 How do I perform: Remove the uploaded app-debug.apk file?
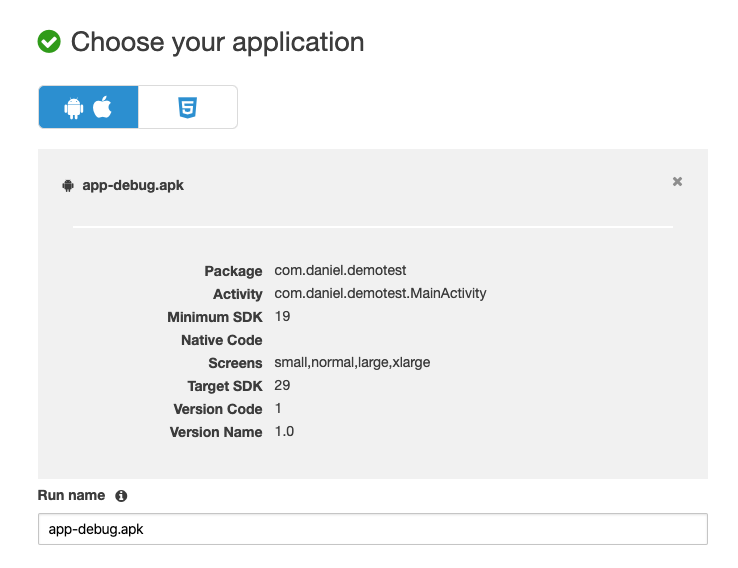(x=677, y=182)
